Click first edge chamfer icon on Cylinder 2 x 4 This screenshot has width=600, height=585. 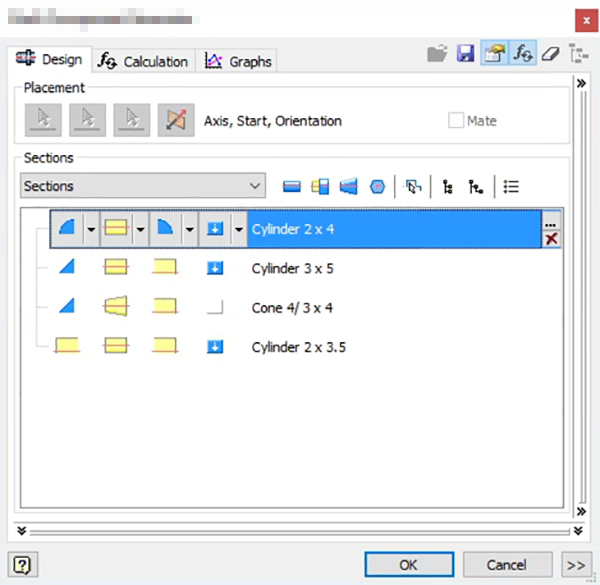67,228
